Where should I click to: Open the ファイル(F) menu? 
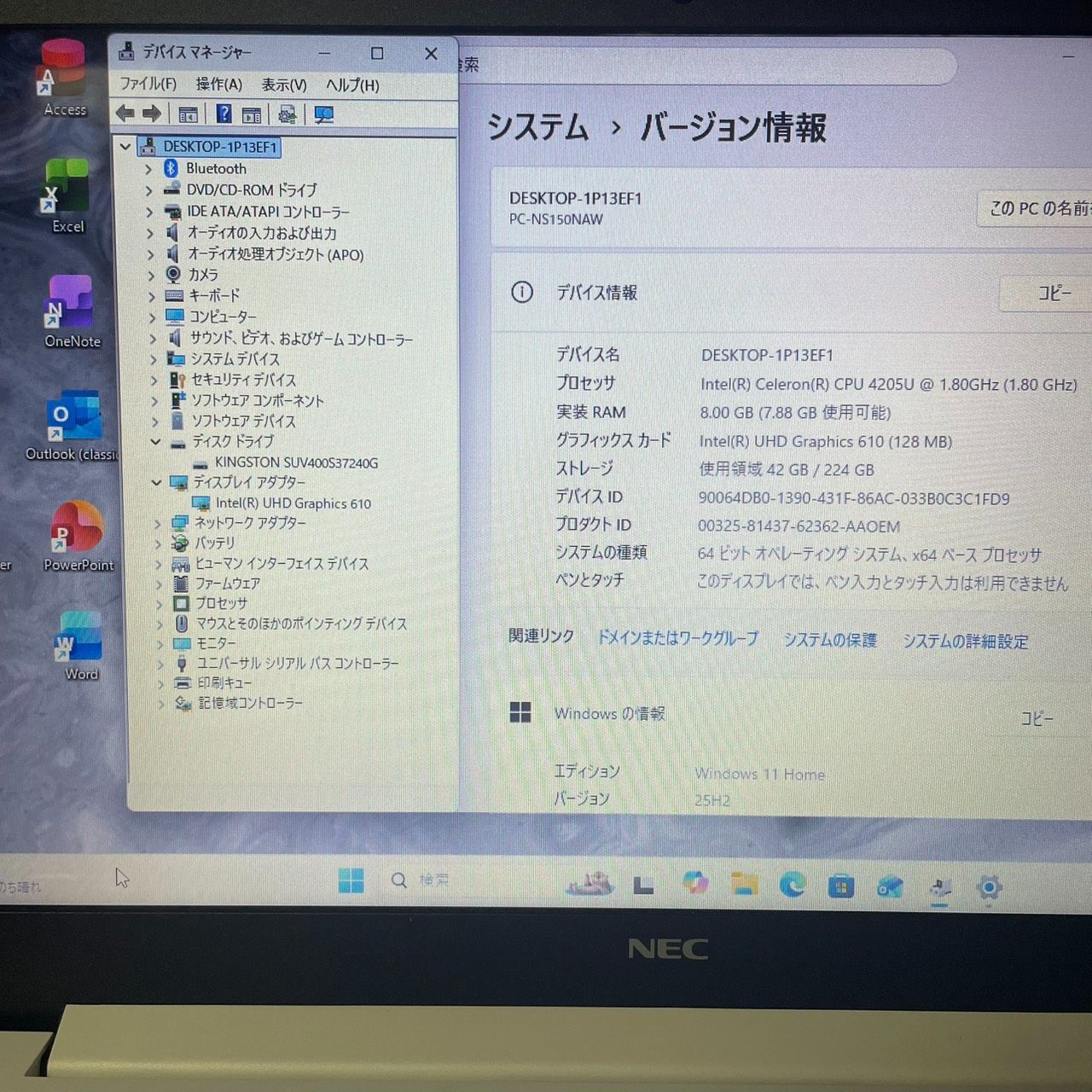pos(148,84)
